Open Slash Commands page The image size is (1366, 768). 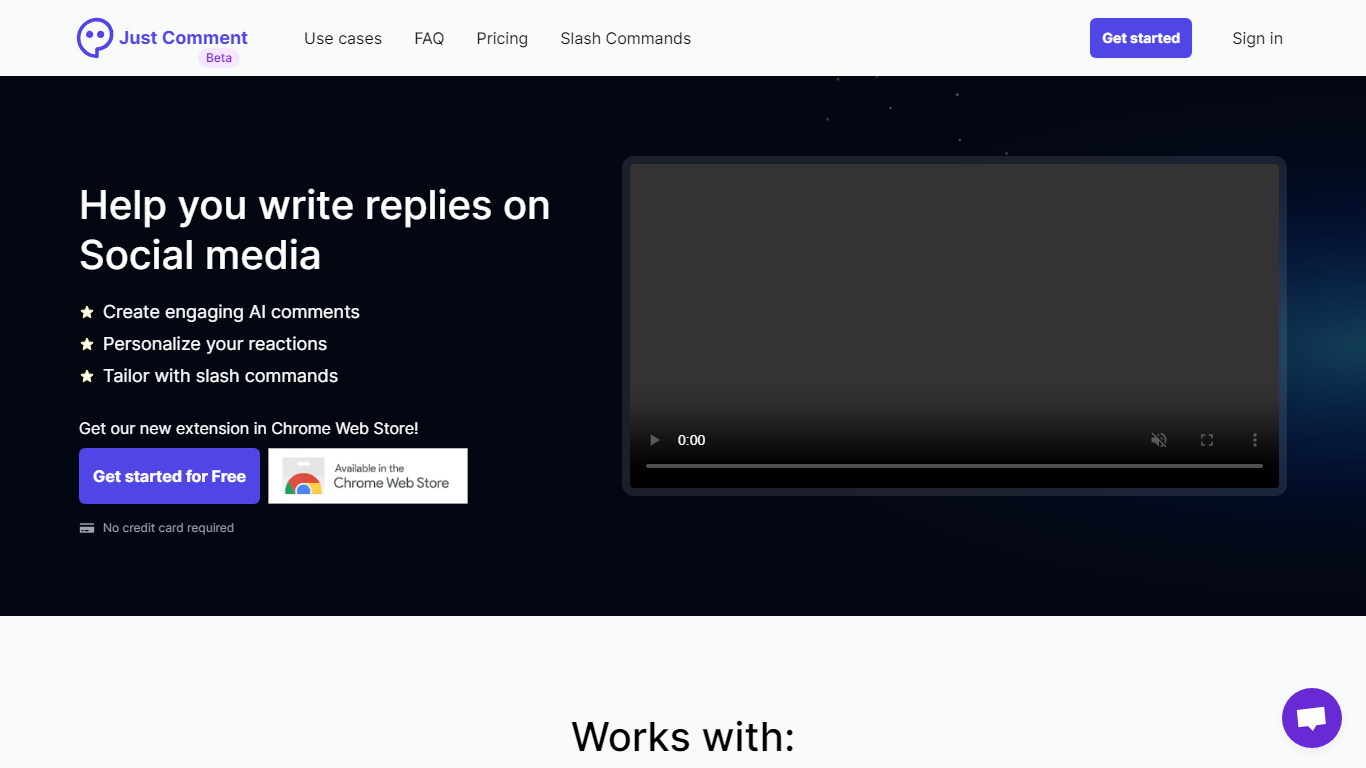click(x=625, y=38)
